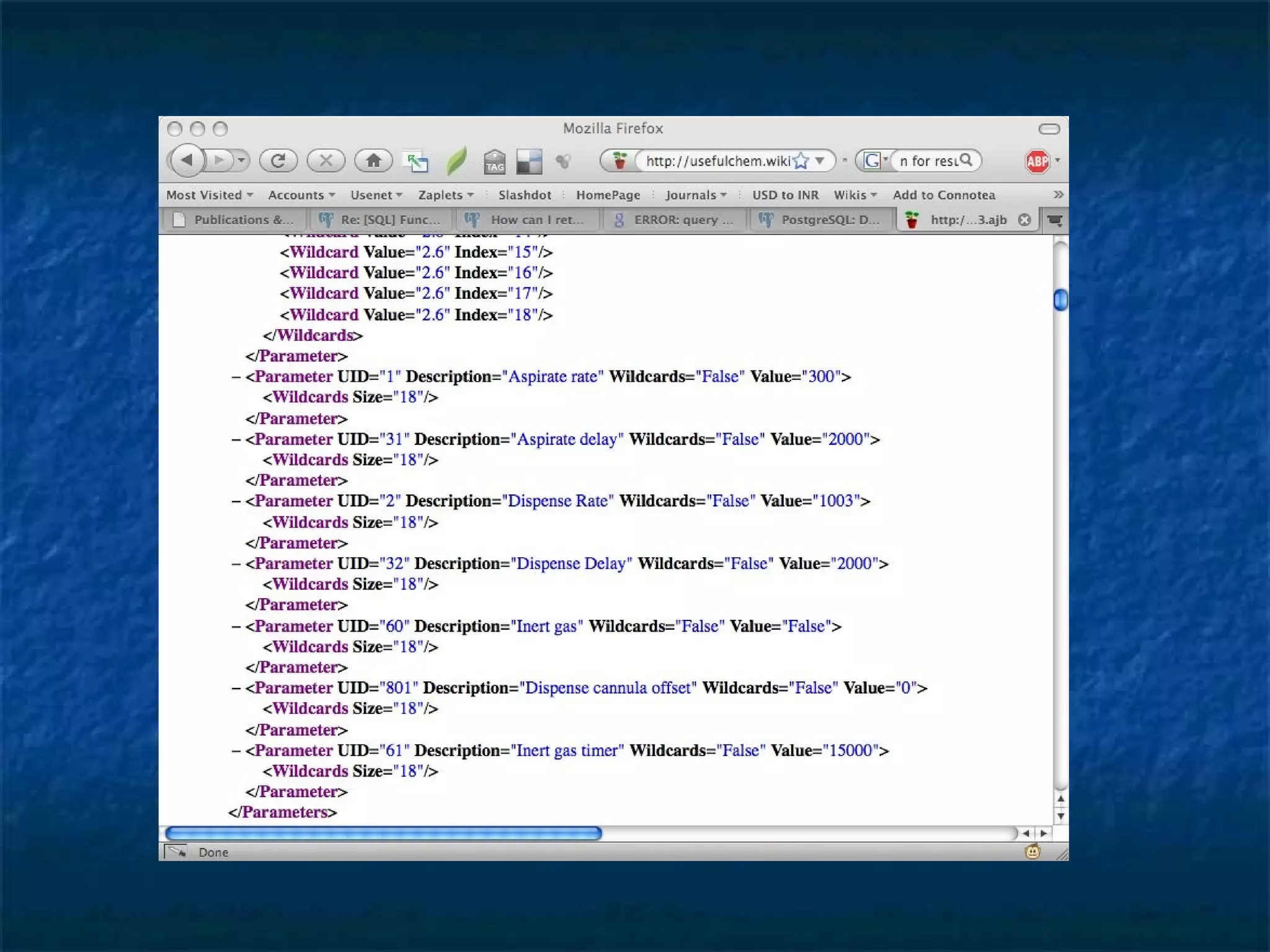Collapse the Dispense Rate Parameter node

click(236, 501)
